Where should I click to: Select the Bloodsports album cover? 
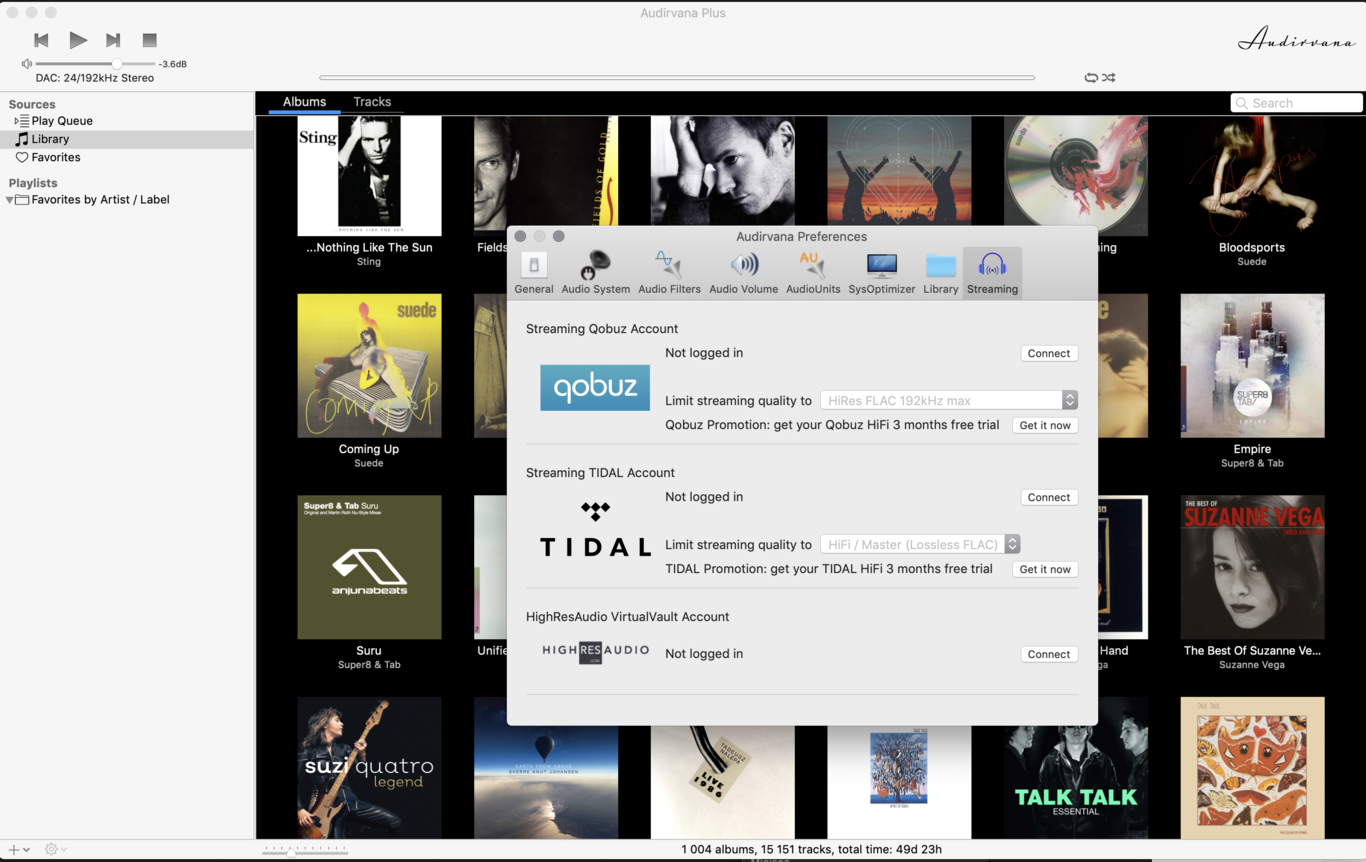(x=1252, y=176)
